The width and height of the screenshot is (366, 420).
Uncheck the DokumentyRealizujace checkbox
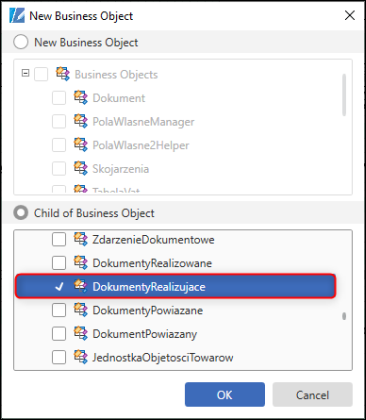pos(59,286)
